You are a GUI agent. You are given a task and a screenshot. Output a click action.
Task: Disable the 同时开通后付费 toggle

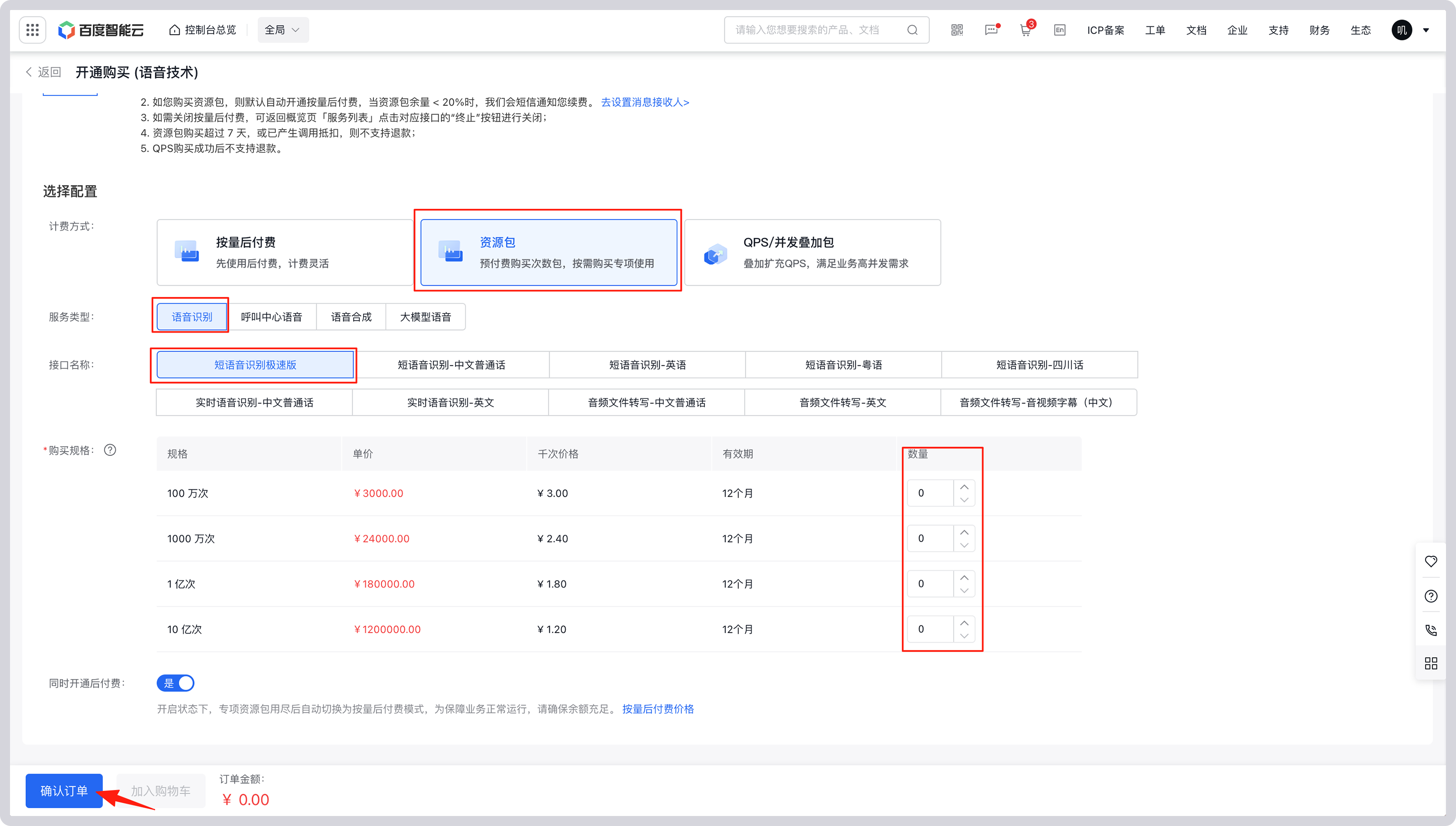176,683
